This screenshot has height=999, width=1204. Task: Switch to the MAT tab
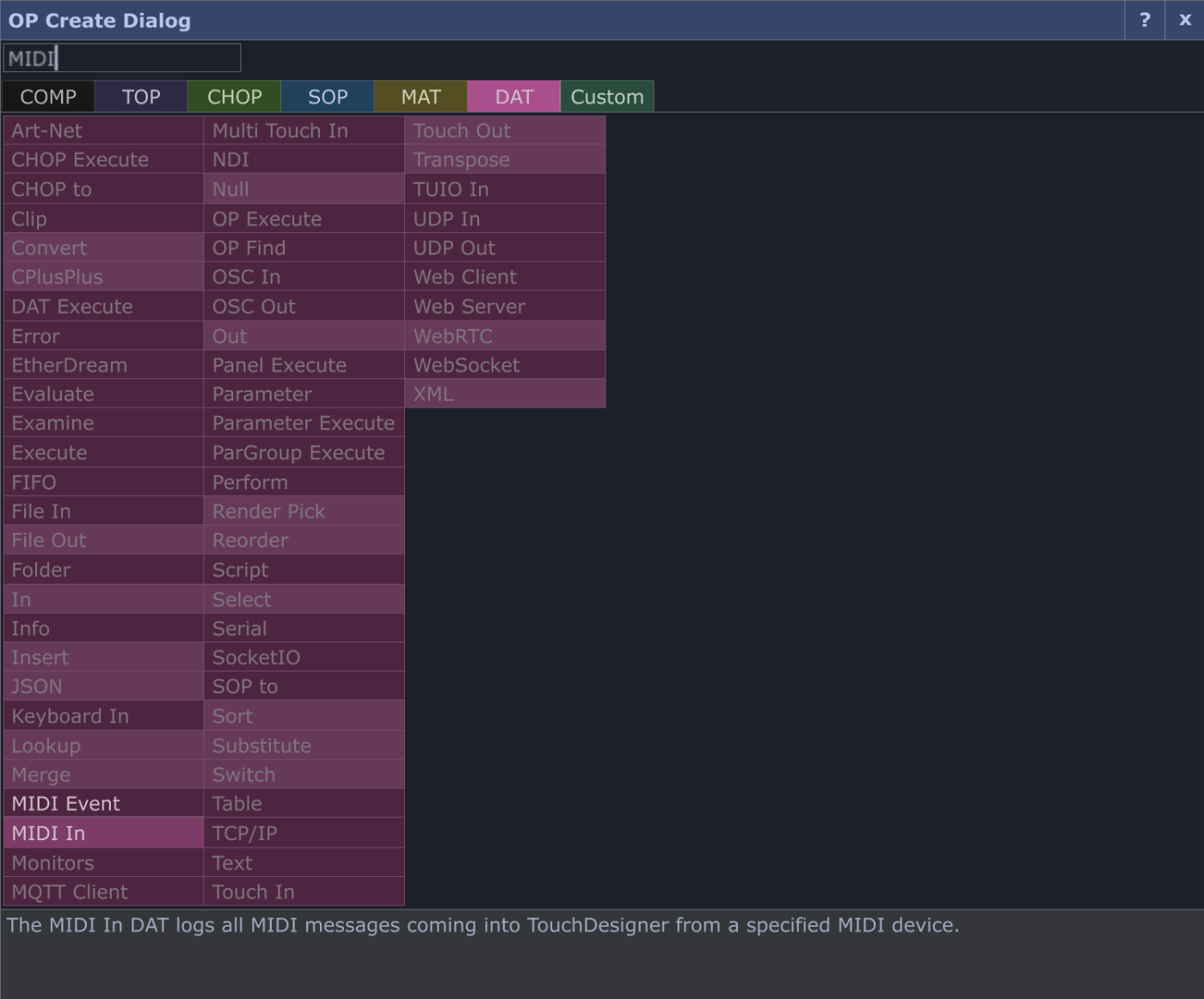click(x=421, y=96)
